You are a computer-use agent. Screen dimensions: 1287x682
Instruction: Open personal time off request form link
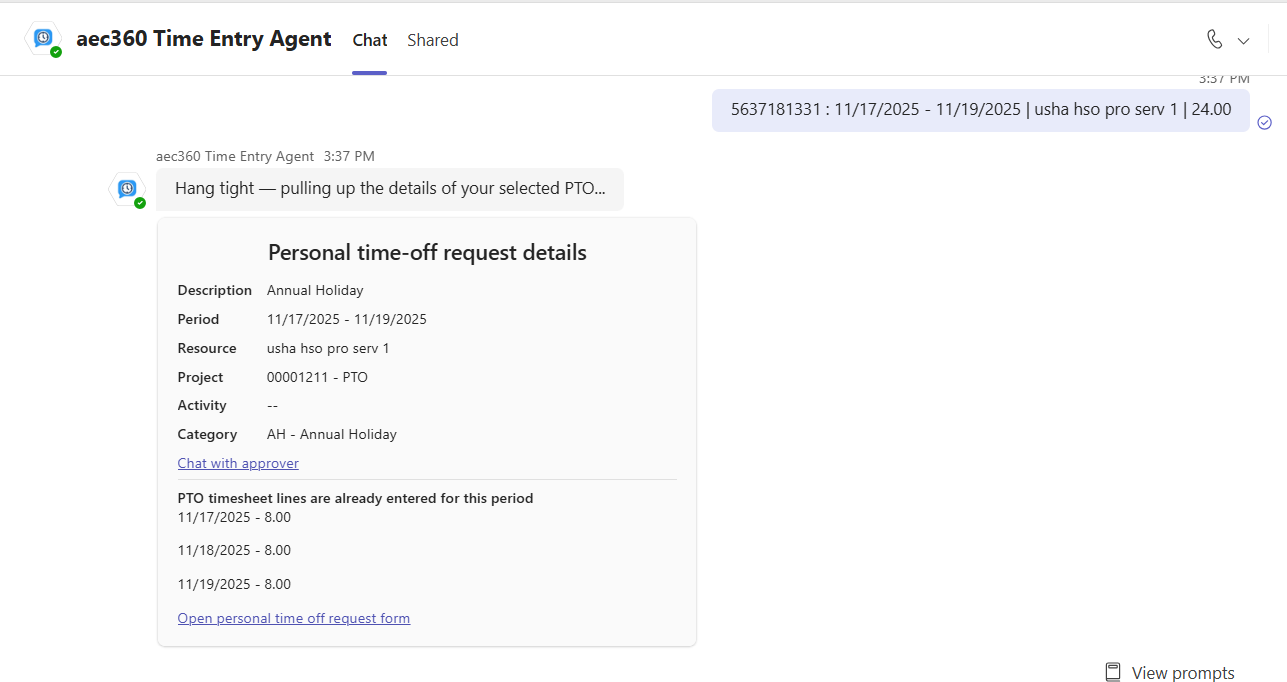tap(294, 618)
